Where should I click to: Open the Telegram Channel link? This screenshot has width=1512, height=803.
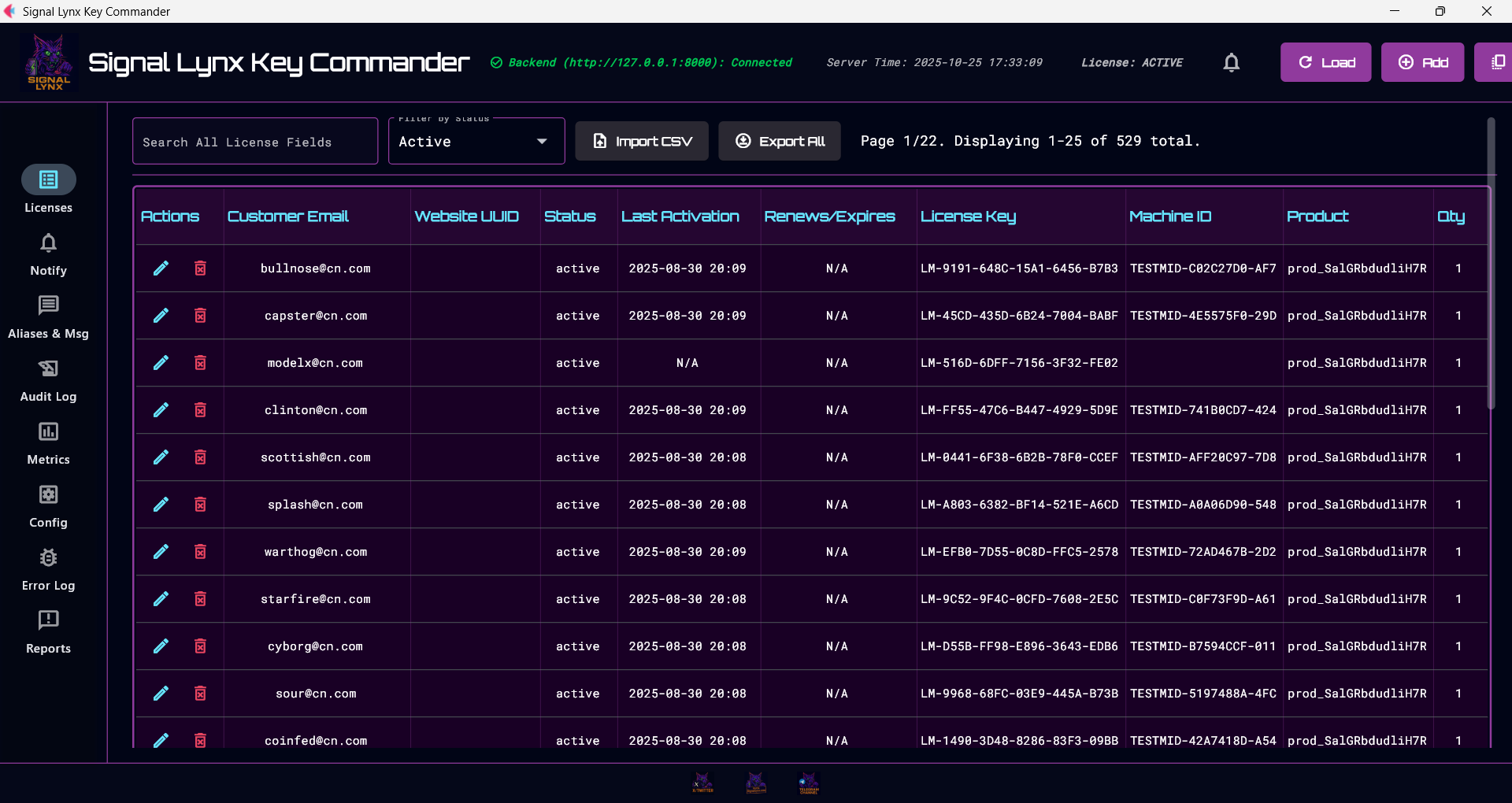pos(809,782)
